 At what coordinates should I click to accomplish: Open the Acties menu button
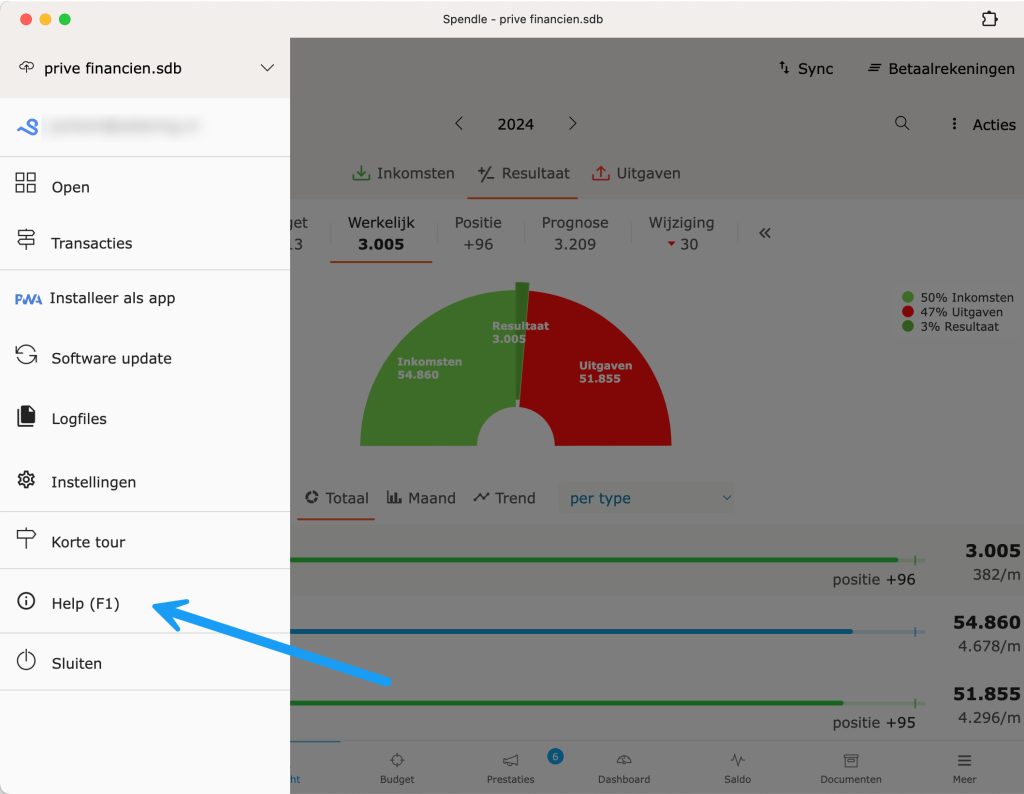pos(982,124)
